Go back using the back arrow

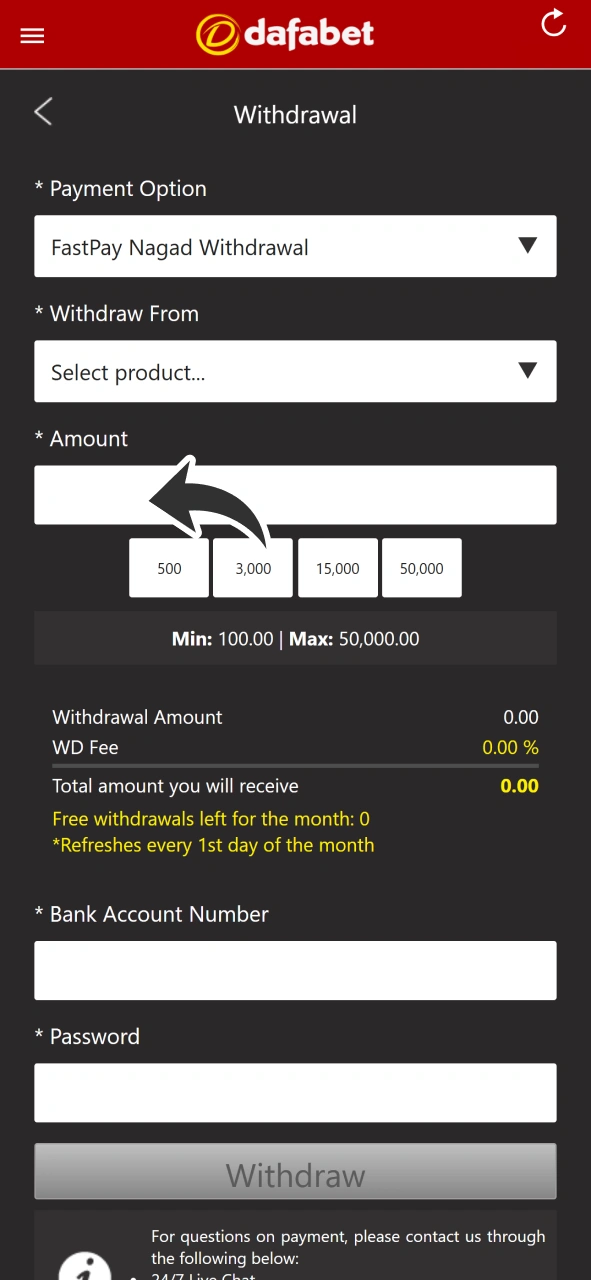click(43, 112)
